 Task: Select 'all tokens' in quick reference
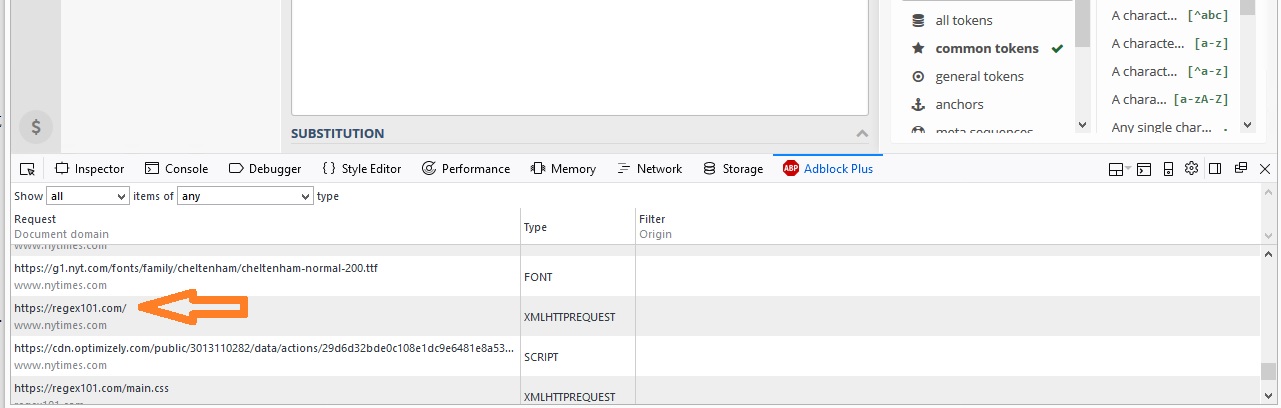pyautogui.click(x=964, y=20)
